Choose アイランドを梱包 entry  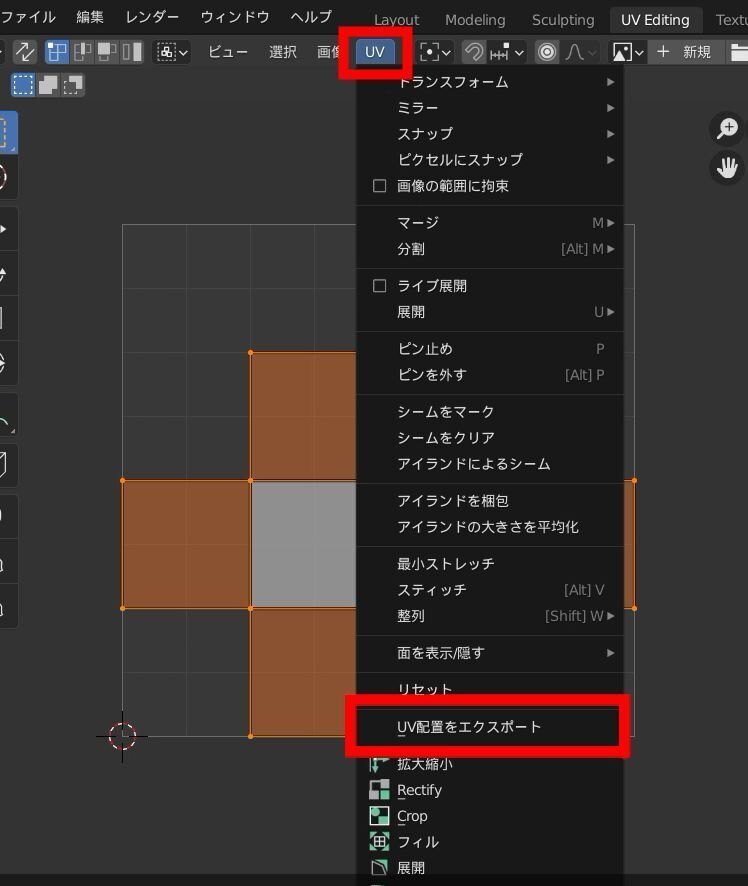490,501
